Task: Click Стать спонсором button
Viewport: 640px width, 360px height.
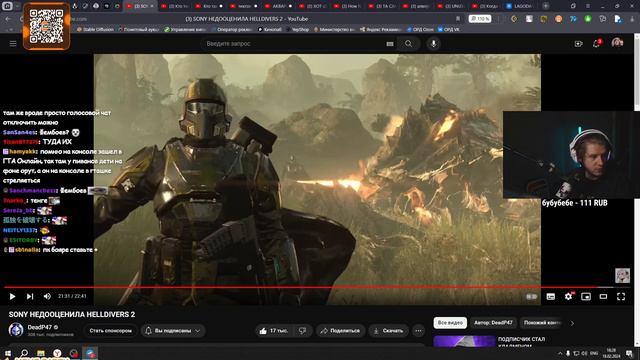Action: pos(110,331)
